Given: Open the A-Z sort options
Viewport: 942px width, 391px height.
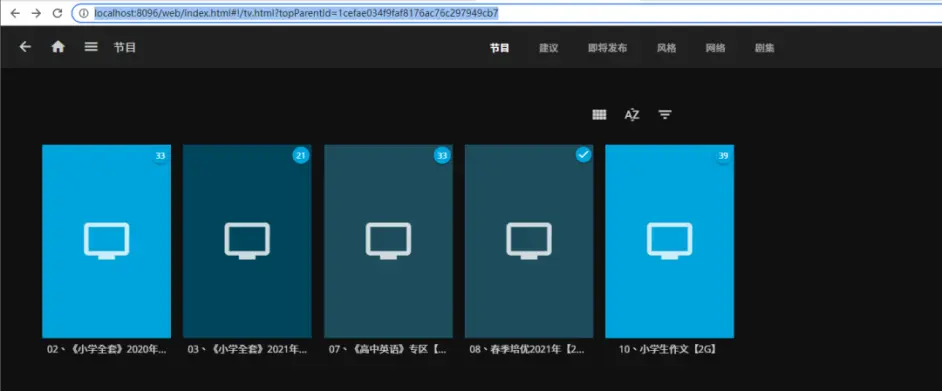Looking at the screenshot, I should (x=631, y=115).
